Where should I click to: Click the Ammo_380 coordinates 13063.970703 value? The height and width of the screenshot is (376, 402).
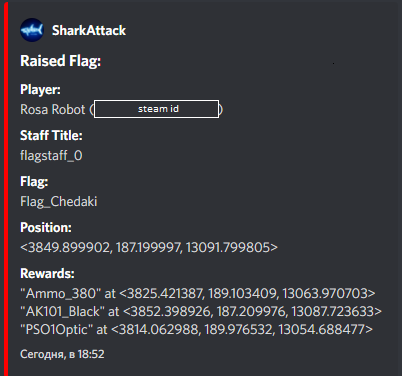click(x=325, y=294)
